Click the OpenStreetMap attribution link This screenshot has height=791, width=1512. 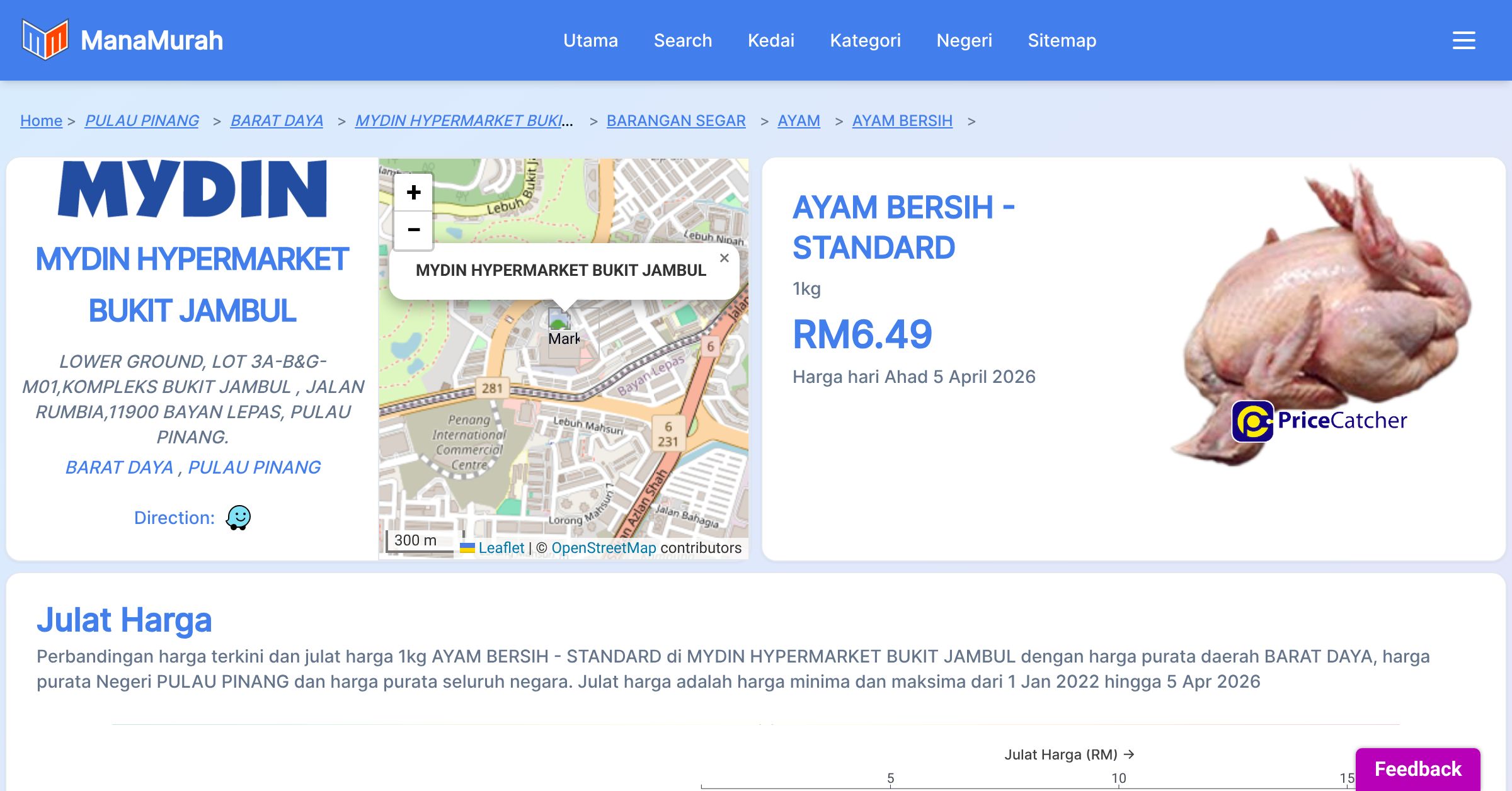604,548
